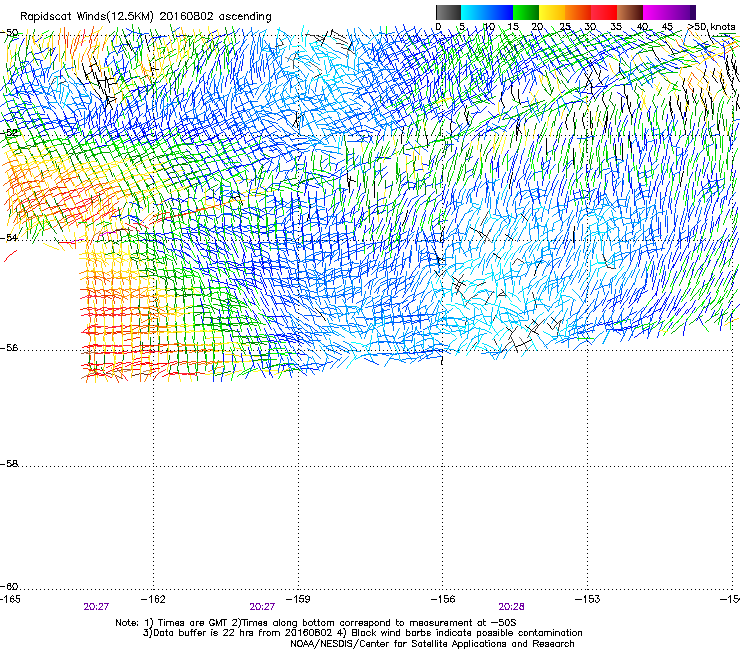Click the first purple 20:27 timestamp
This screenshot has width=740, height=650.
96,607
